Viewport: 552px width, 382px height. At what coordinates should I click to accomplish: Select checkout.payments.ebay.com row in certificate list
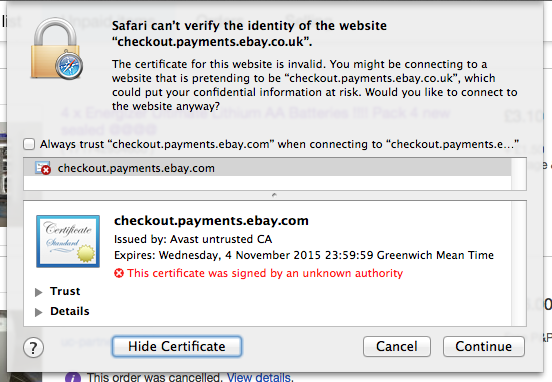[267, 168]
